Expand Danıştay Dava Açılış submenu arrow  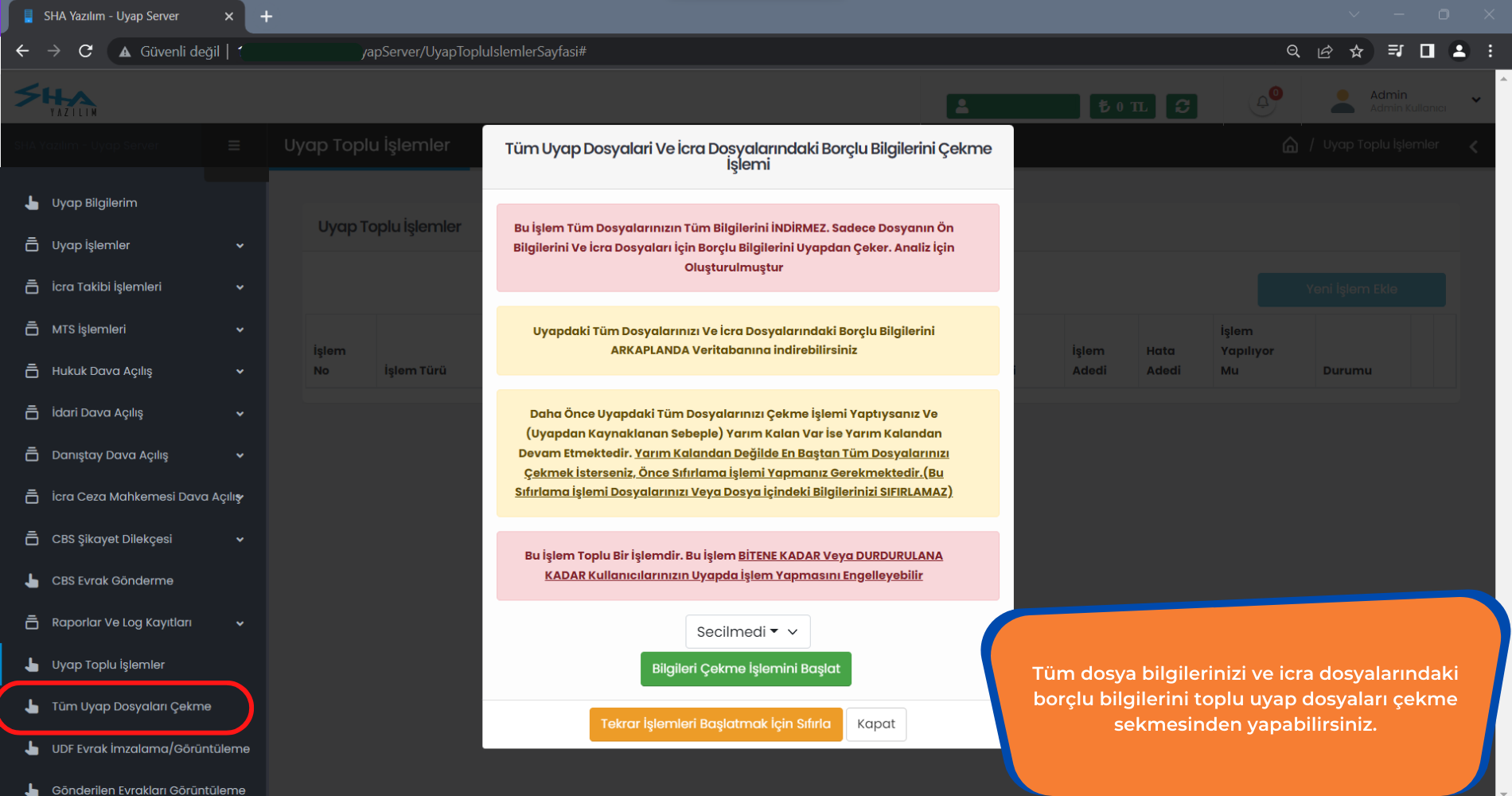coord(240,455)
